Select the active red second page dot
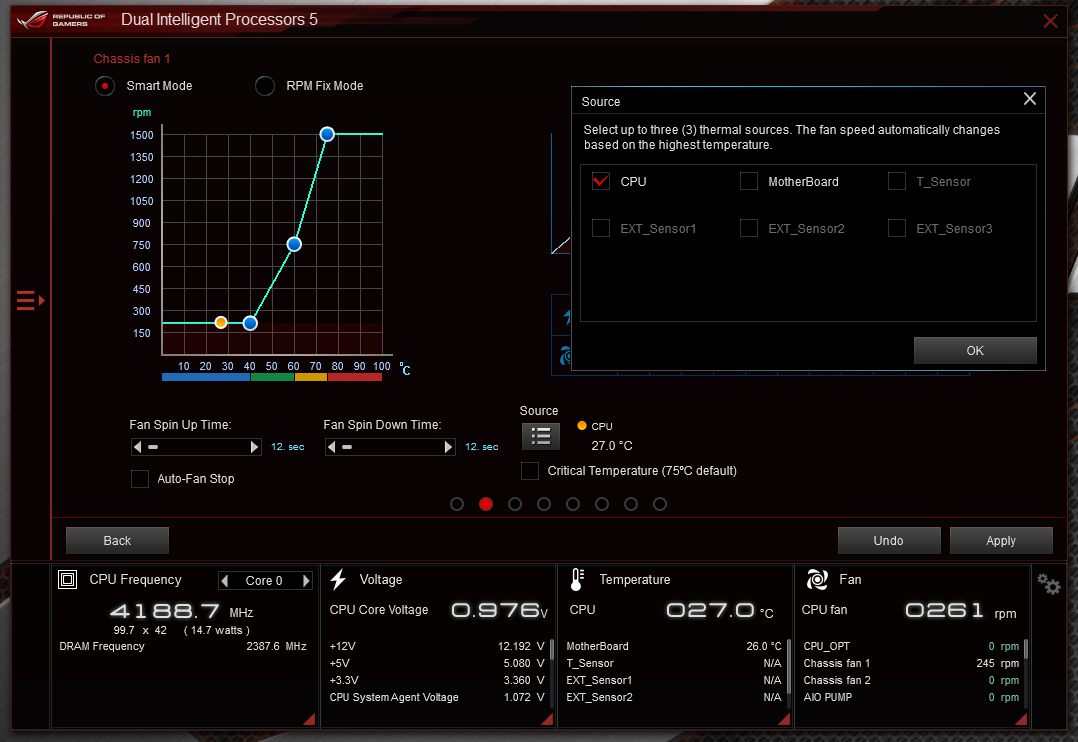 (485, 504)
